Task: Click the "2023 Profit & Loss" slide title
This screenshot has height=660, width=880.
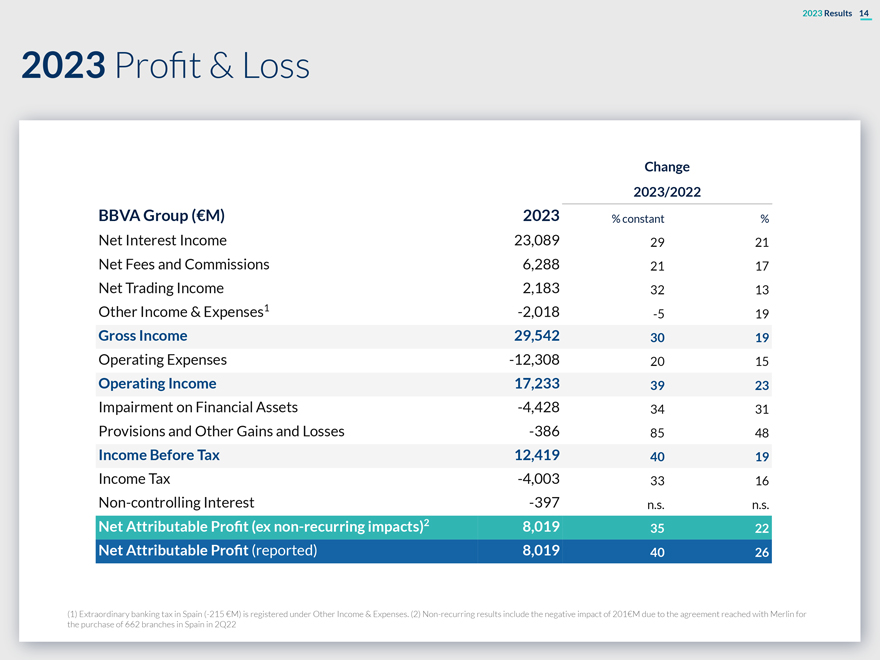Action: 165,66
